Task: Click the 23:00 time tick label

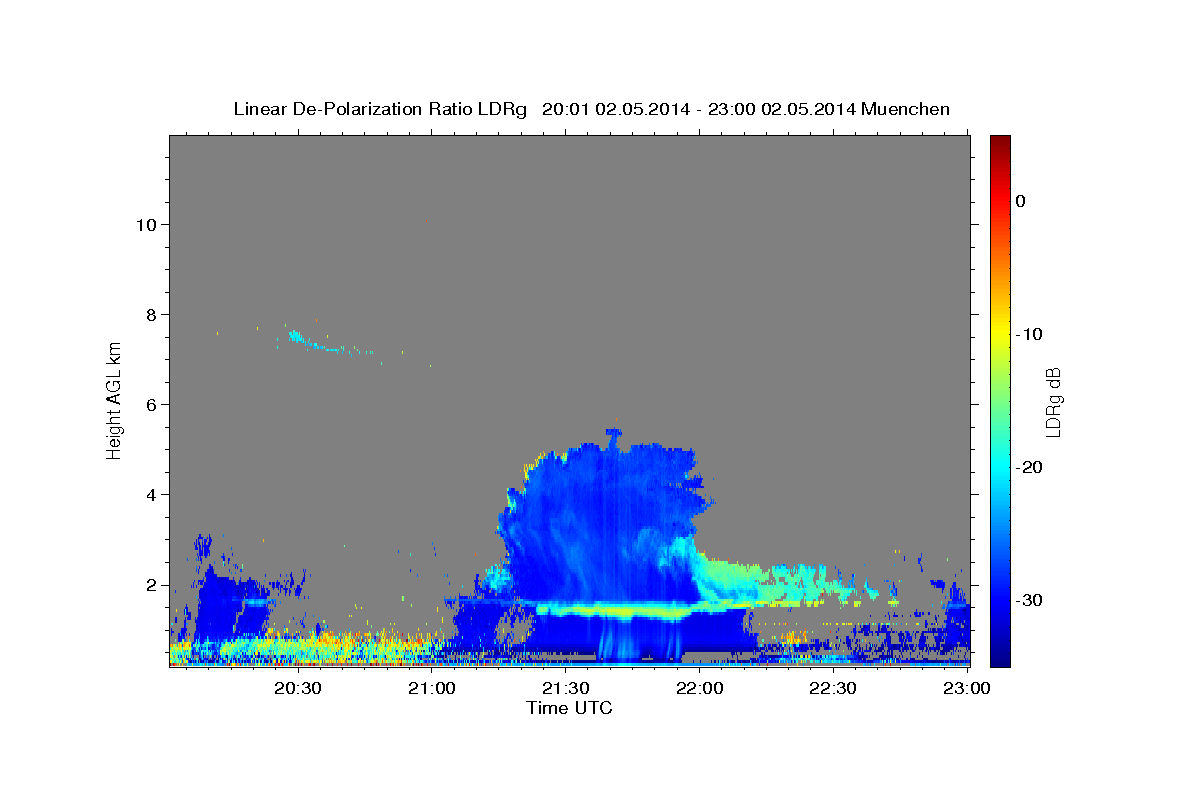Action: pyautogui.click(x=966, y=688)
